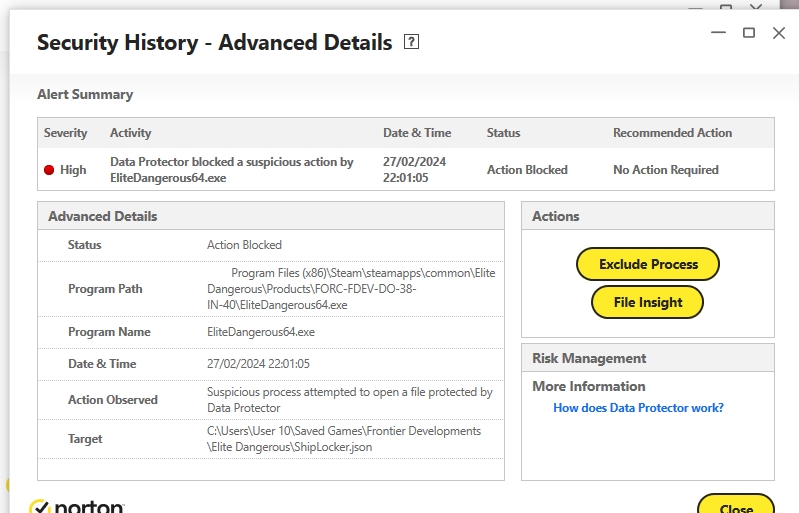
Task: Click the Advanced Details panel header
Action: coord(271,216)
